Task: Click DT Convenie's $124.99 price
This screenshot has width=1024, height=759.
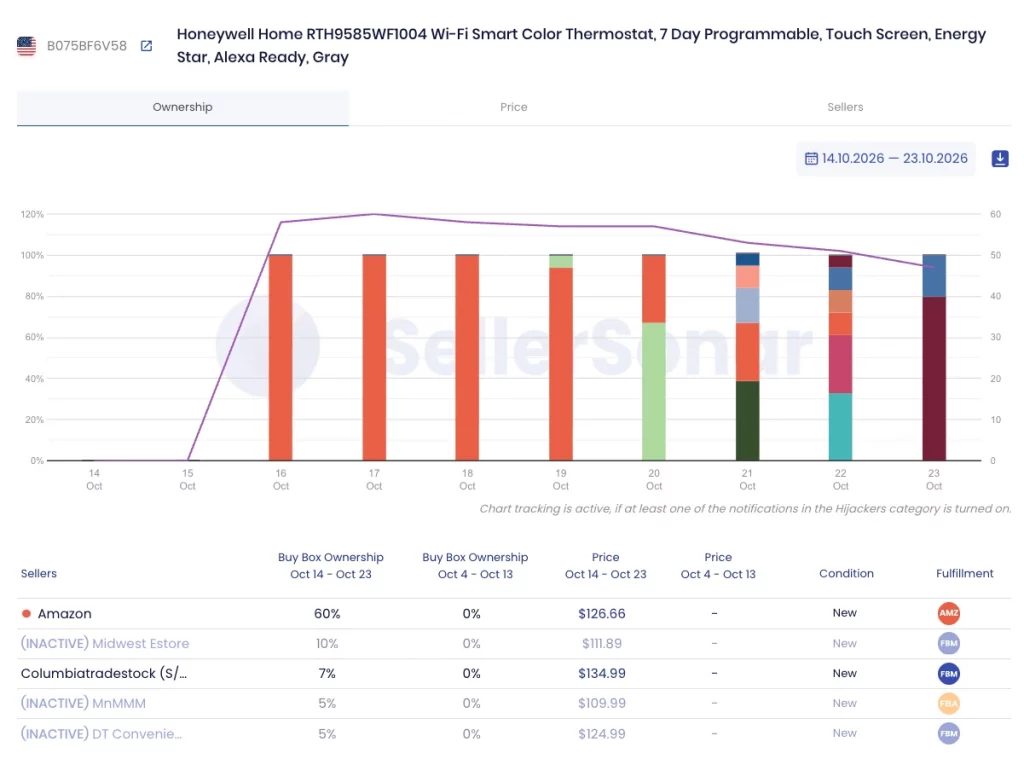Action: tap(601, 734)
